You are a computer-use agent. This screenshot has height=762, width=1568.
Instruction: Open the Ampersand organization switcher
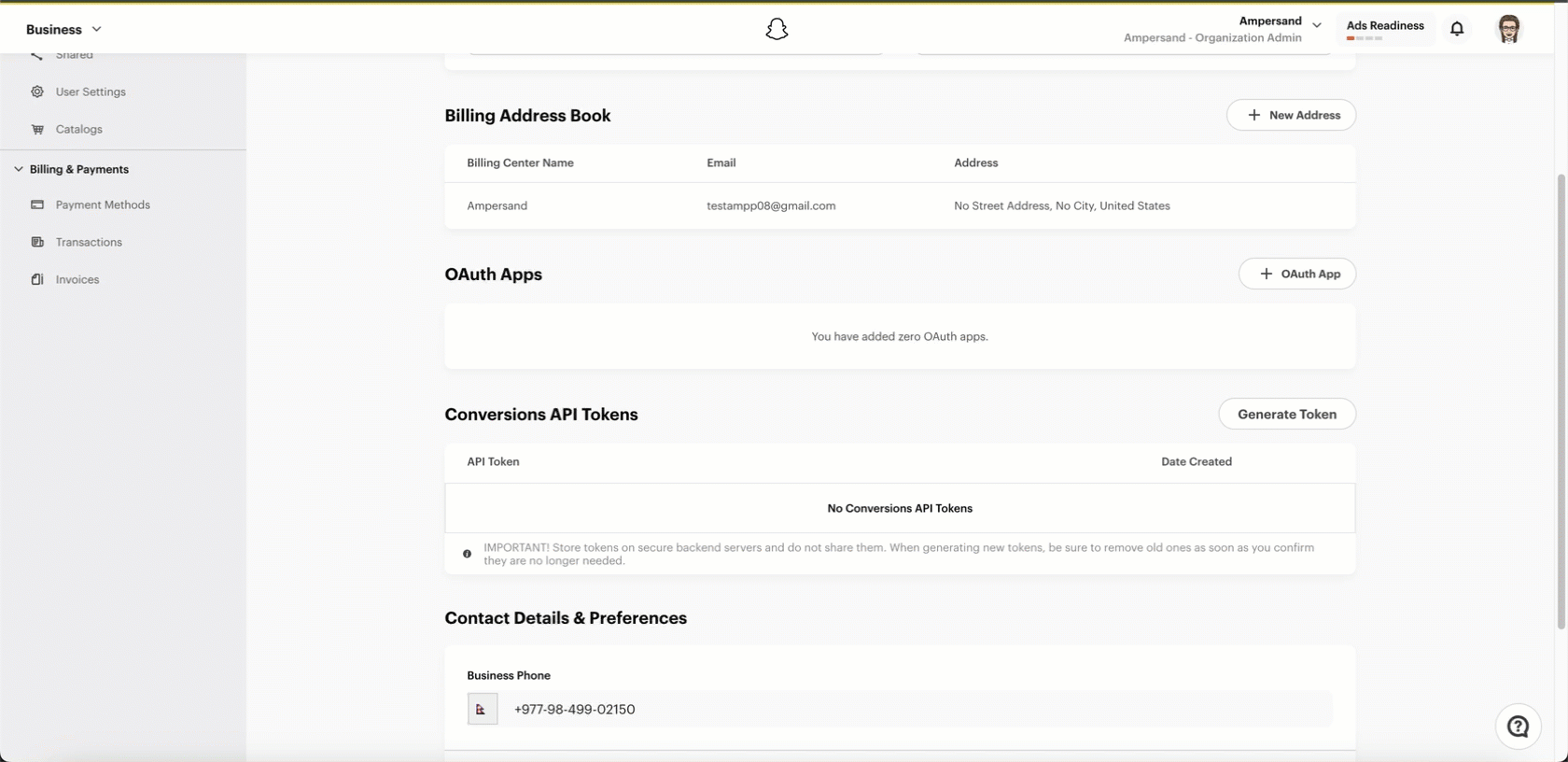(x=1223, y=29)
